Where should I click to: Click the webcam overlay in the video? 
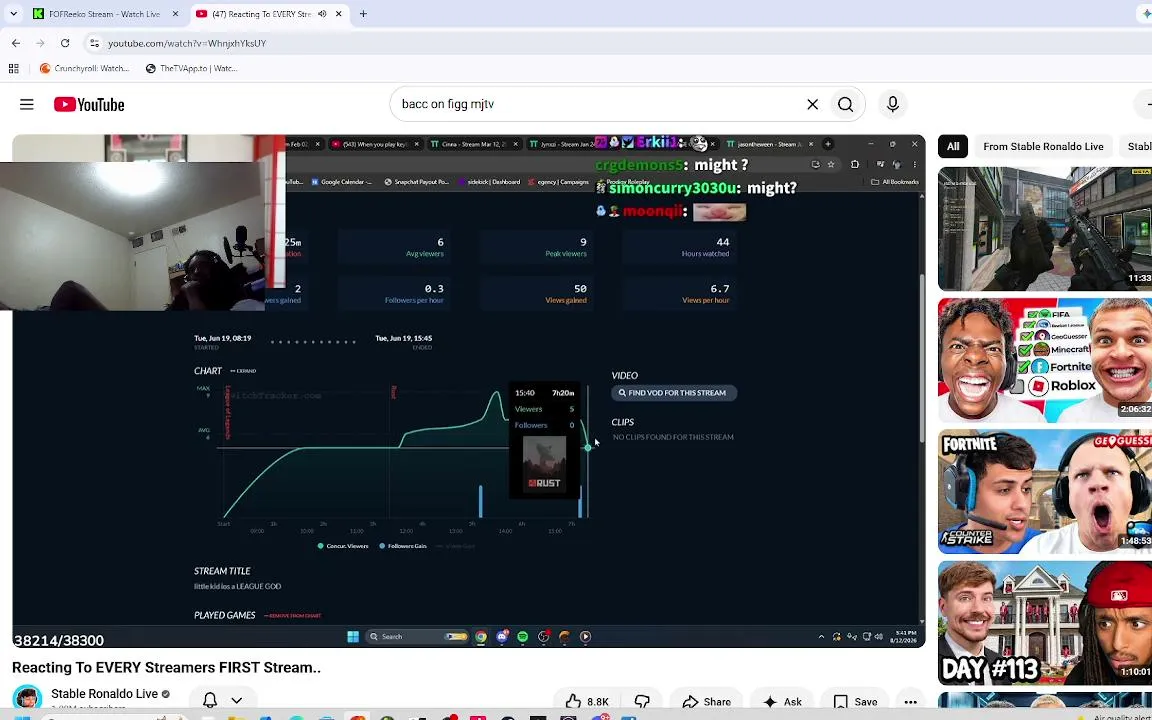tap(132, 236)
